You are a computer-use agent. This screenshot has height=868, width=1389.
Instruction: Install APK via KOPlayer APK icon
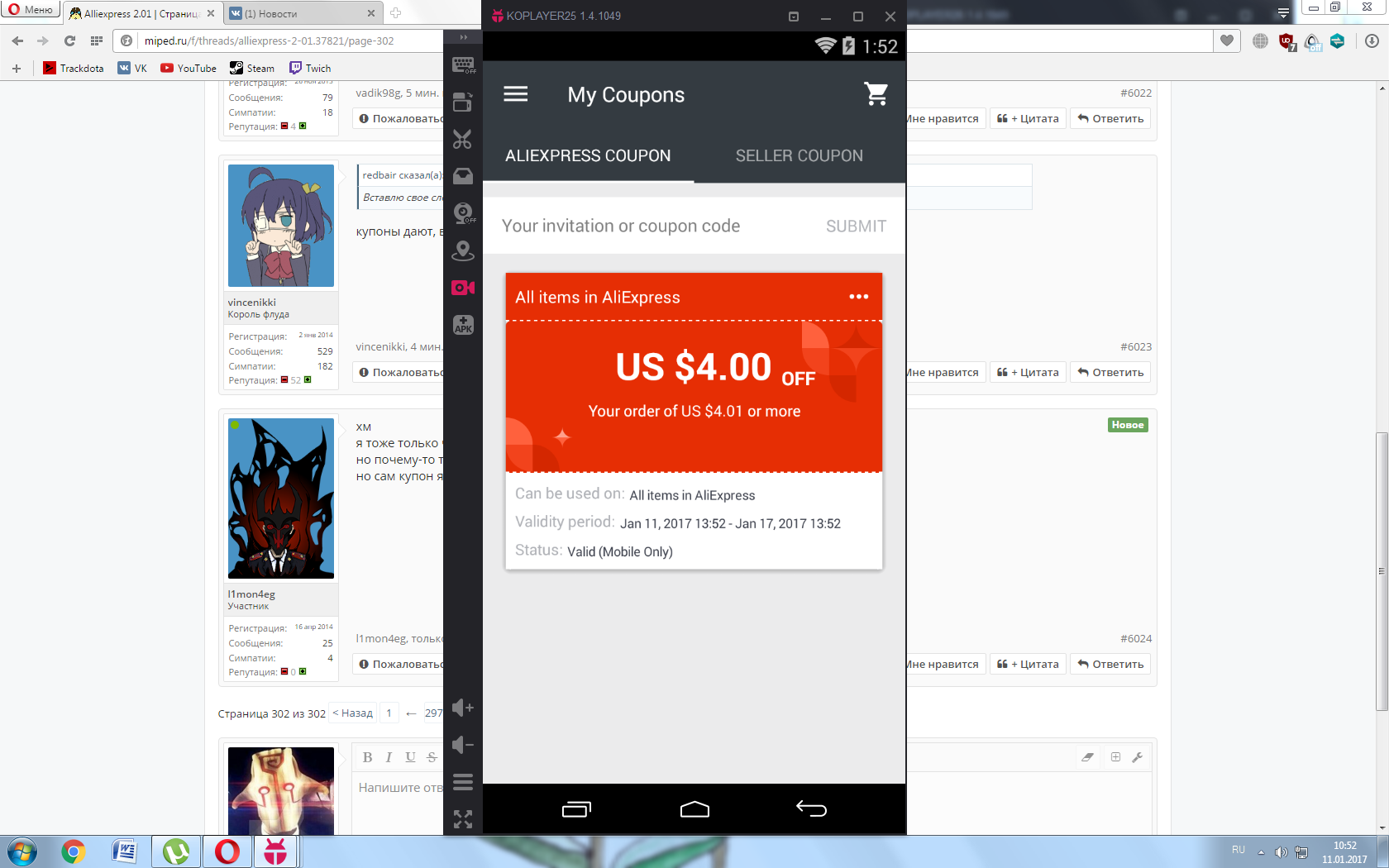click(463, 325)
